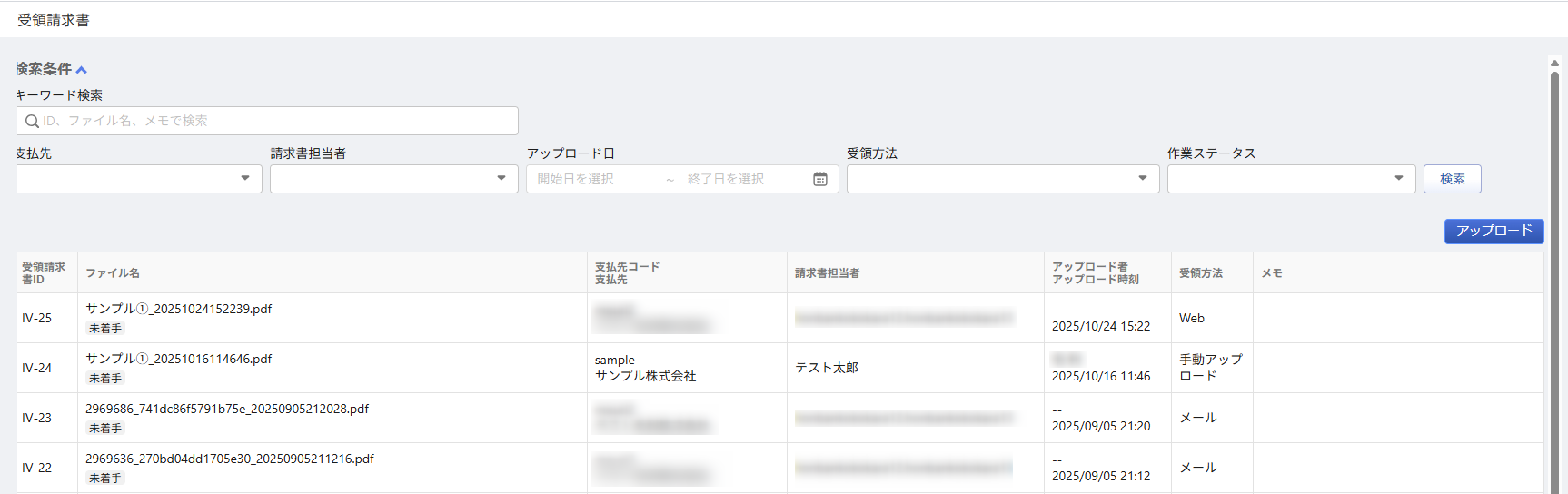Click the magnifier icon in keyword search

32,121
